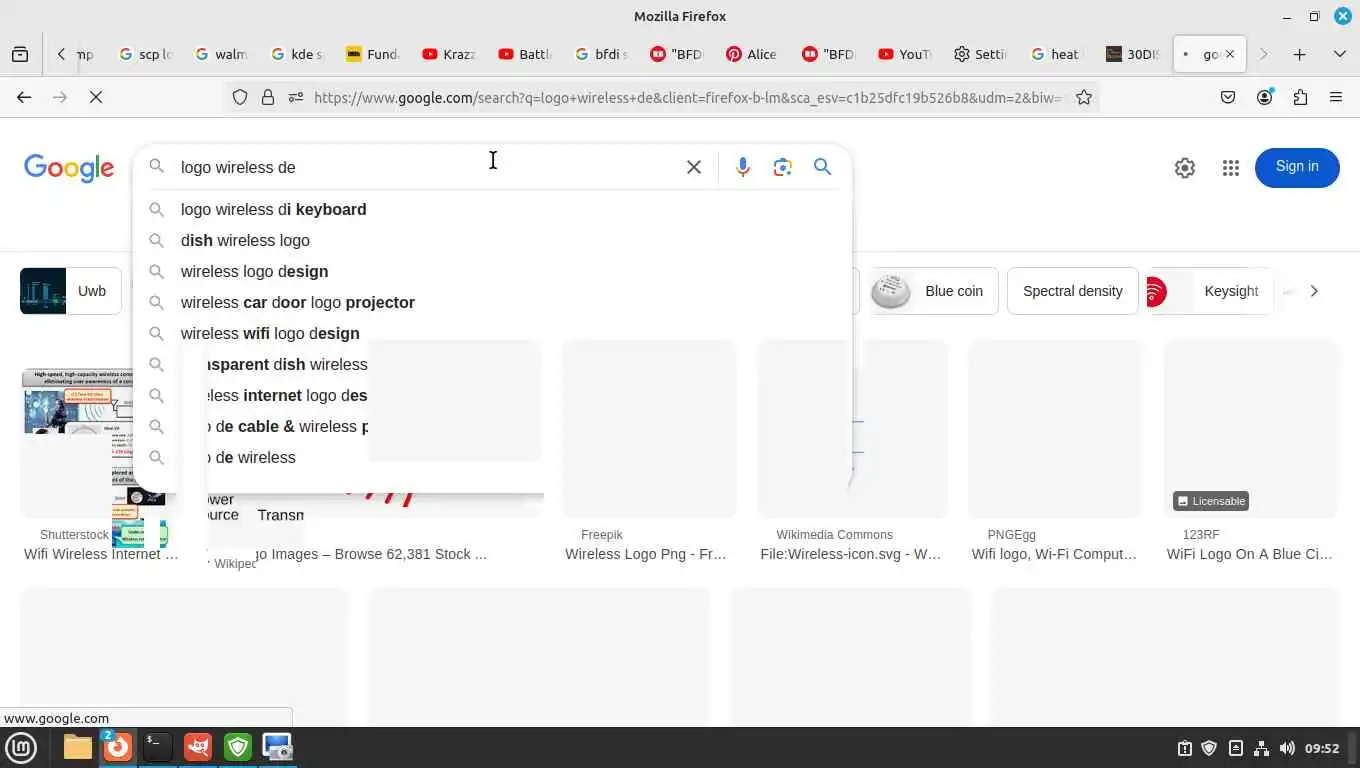Close the current Google search tab

pyautogui.click(x=1231, y=55)
